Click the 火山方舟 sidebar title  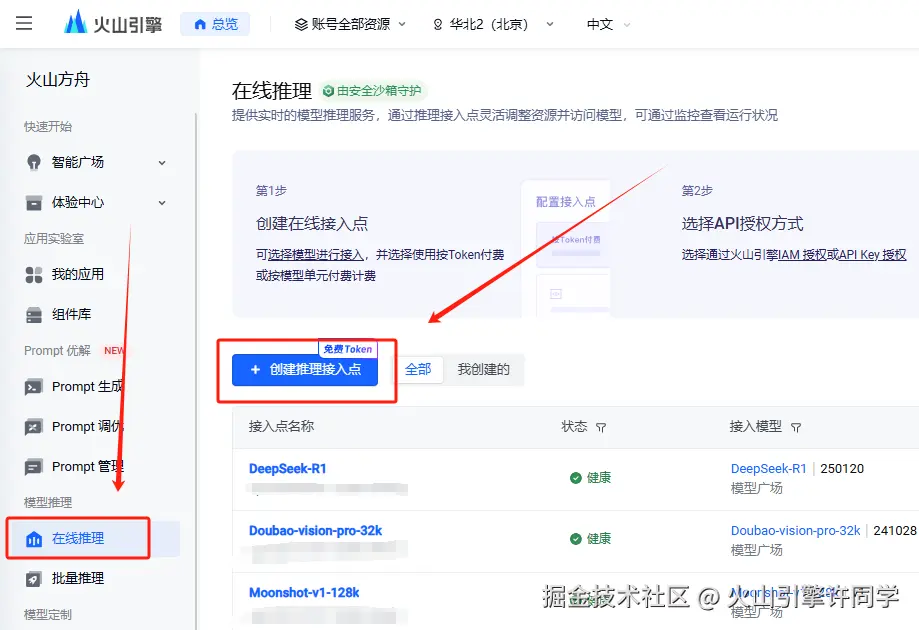[x=57, y=80]
